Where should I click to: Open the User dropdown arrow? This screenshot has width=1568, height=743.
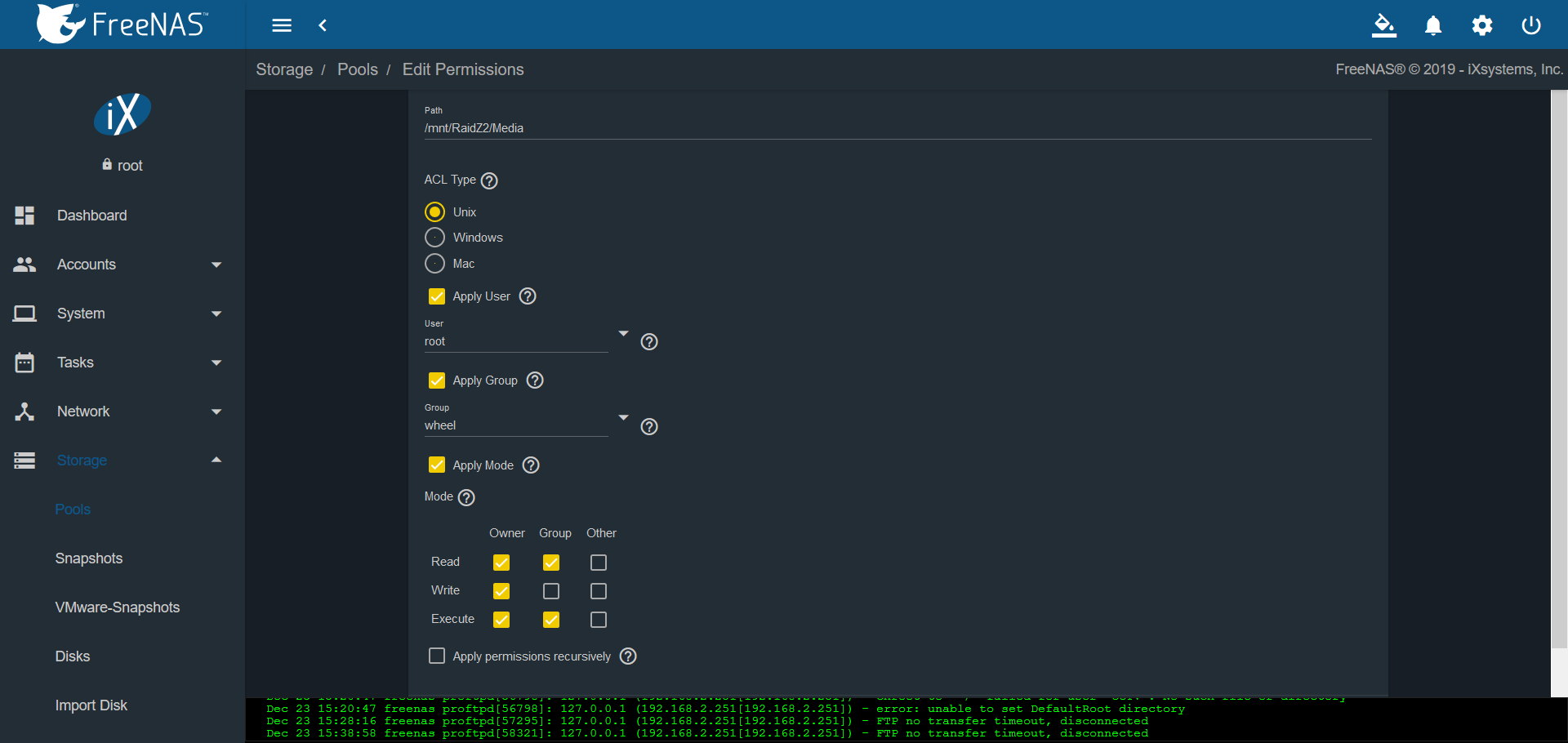click(x=624, y=334)
